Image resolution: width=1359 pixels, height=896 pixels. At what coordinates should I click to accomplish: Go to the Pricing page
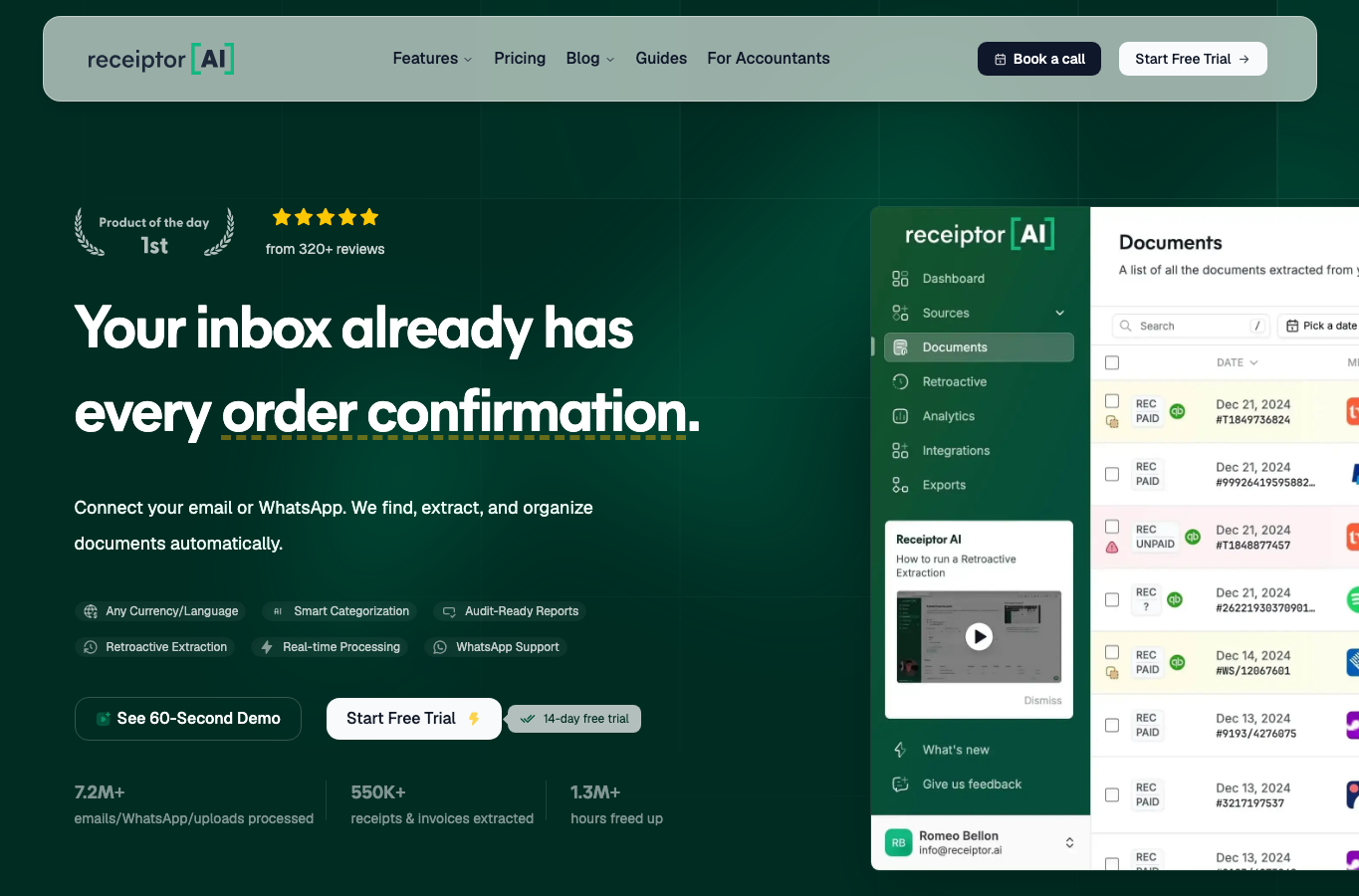[x=520, y=59]
